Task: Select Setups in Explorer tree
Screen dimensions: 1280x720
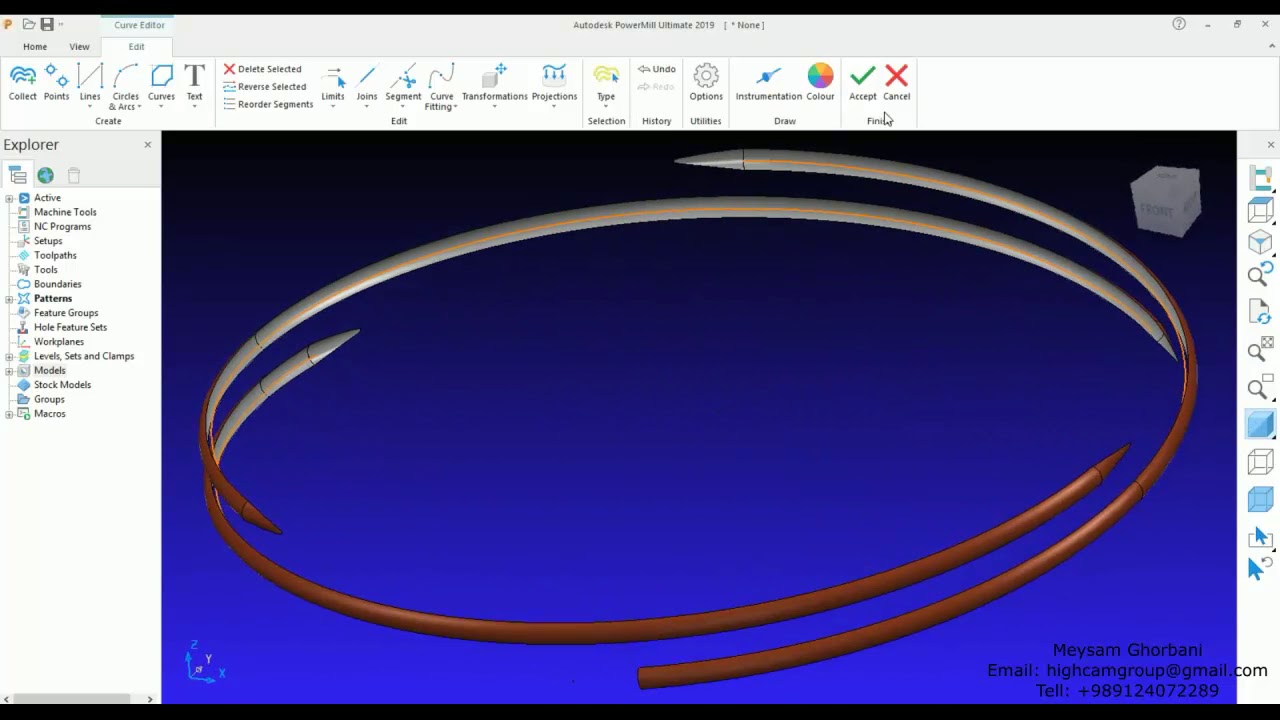Action: (48, 241)
